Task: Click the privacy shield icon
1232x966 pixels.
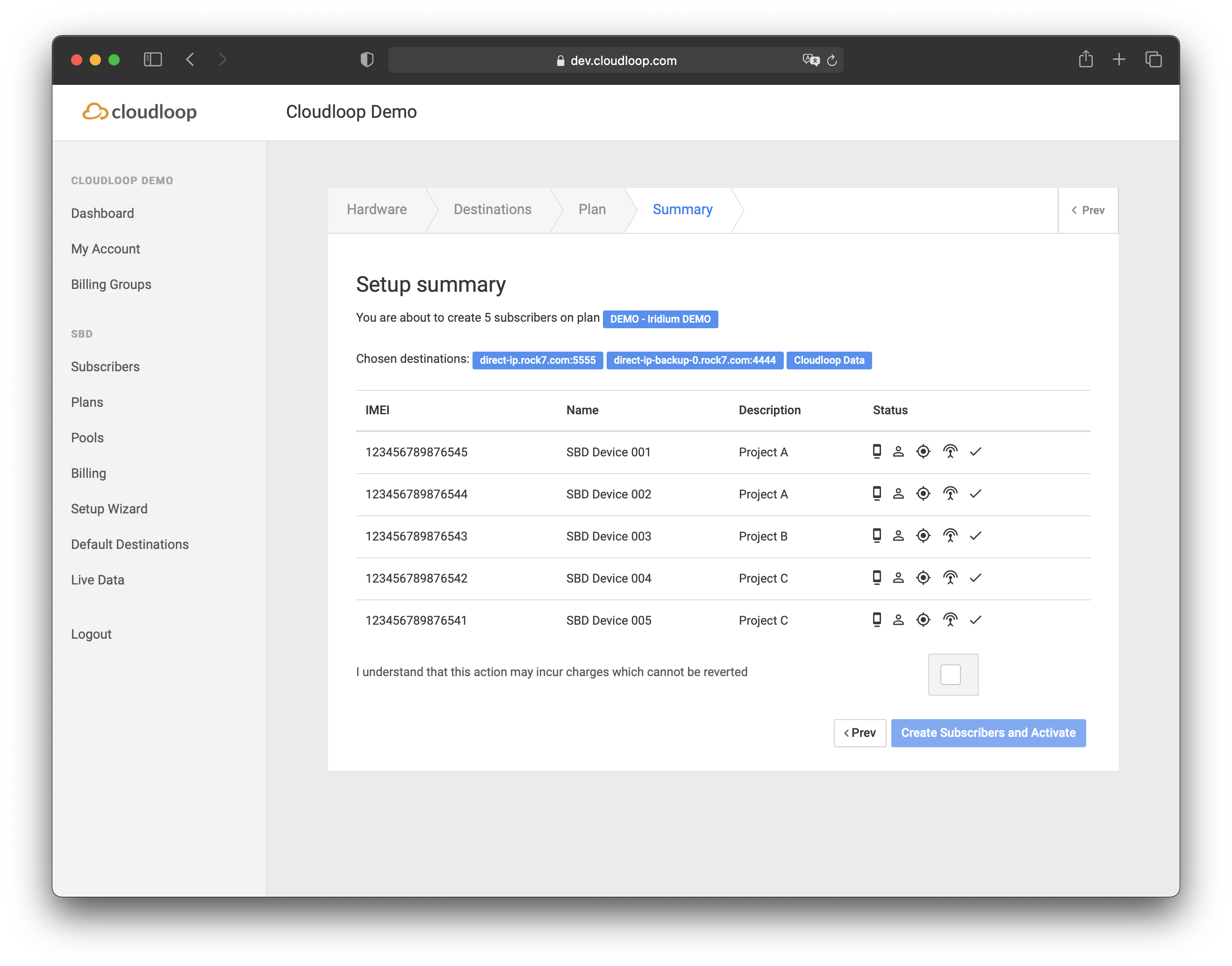Action: (x=367, y=59)
